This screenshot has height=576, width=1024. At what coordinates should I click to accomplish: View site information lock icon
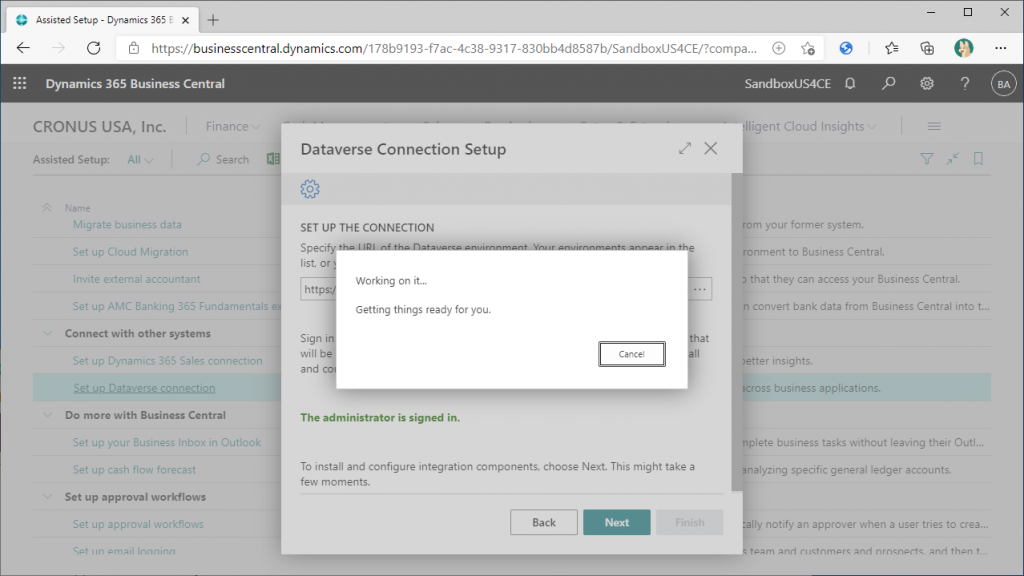pos(134,48)
